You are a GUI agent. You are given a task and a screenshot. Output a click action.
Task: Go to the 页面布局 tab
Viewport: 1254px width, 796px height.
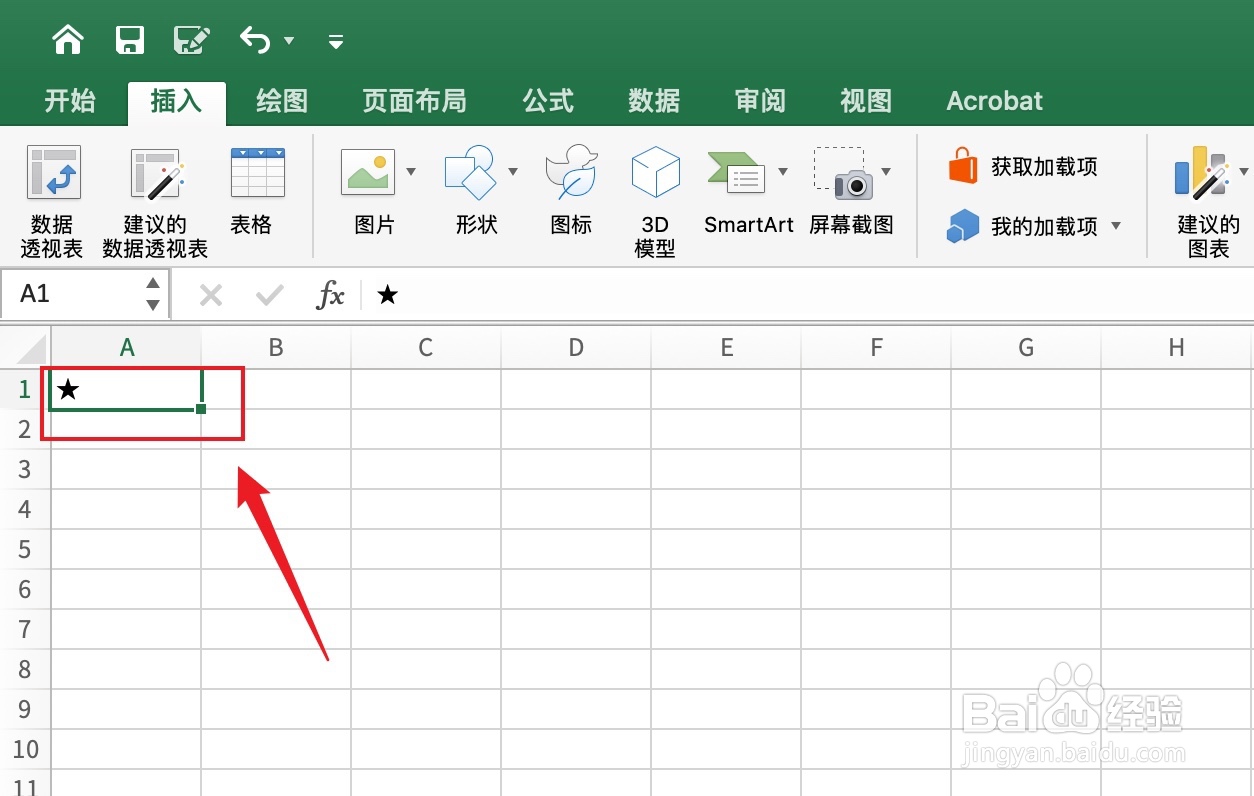click(414, 101)
